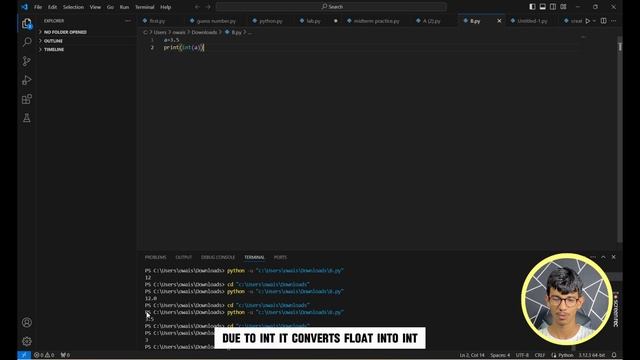Click Downloads in the breadcrumb path
Image resolution: width=640 pixels, height=360 pixels.
204,32
